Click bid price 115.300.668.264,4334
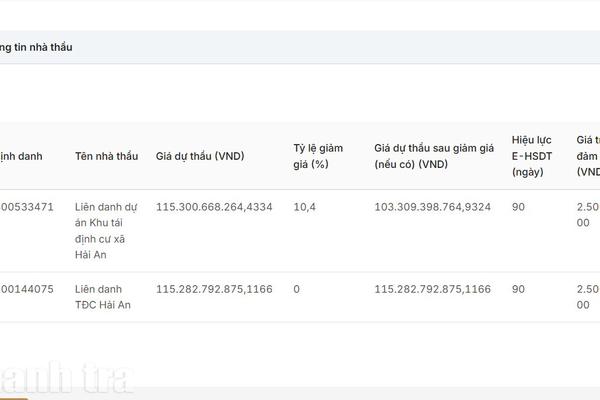This screenshot has height=400, width=600. [x=214, y=207]
